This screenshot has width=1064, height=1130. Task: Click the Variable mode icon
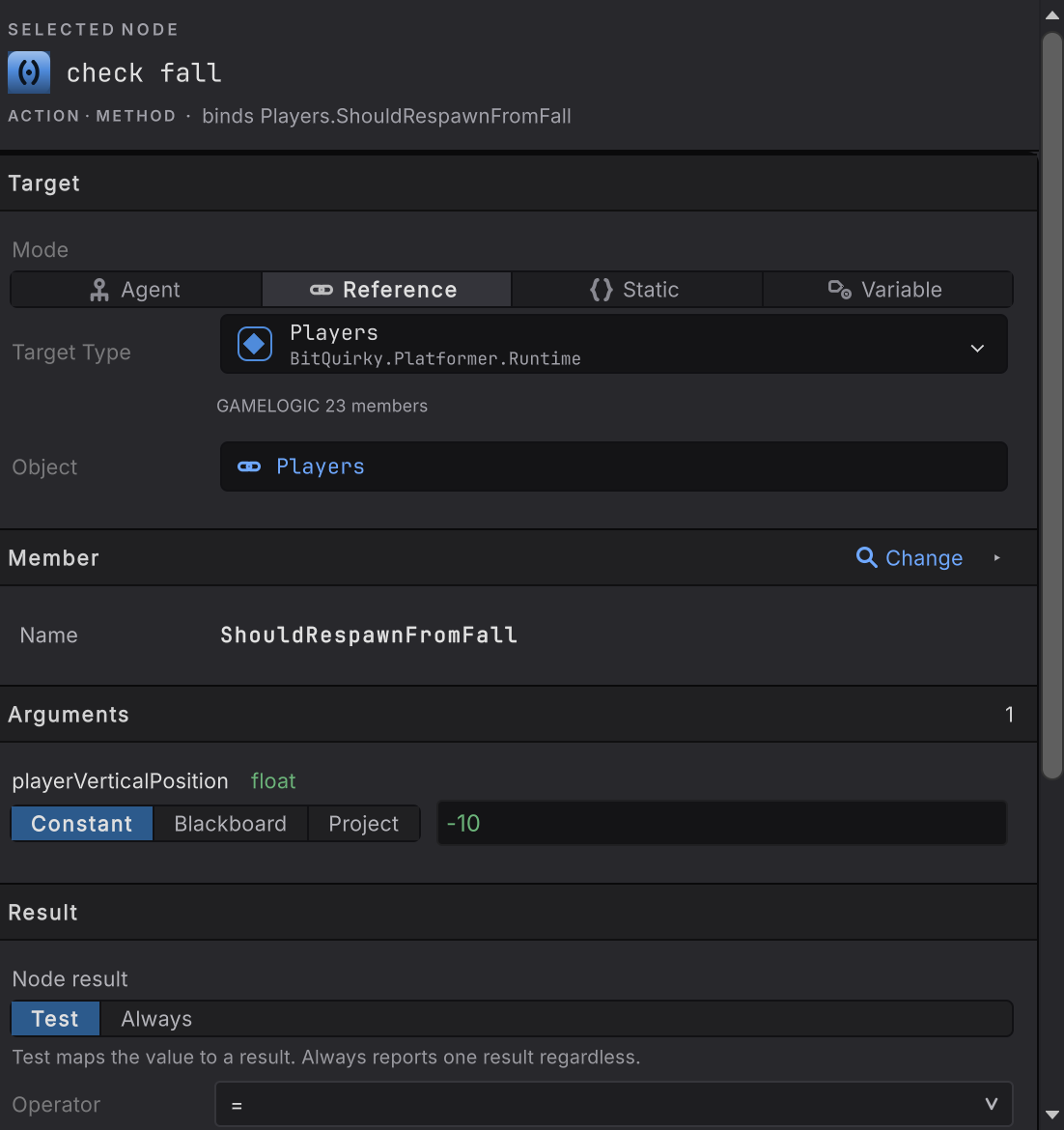(839, 290)
